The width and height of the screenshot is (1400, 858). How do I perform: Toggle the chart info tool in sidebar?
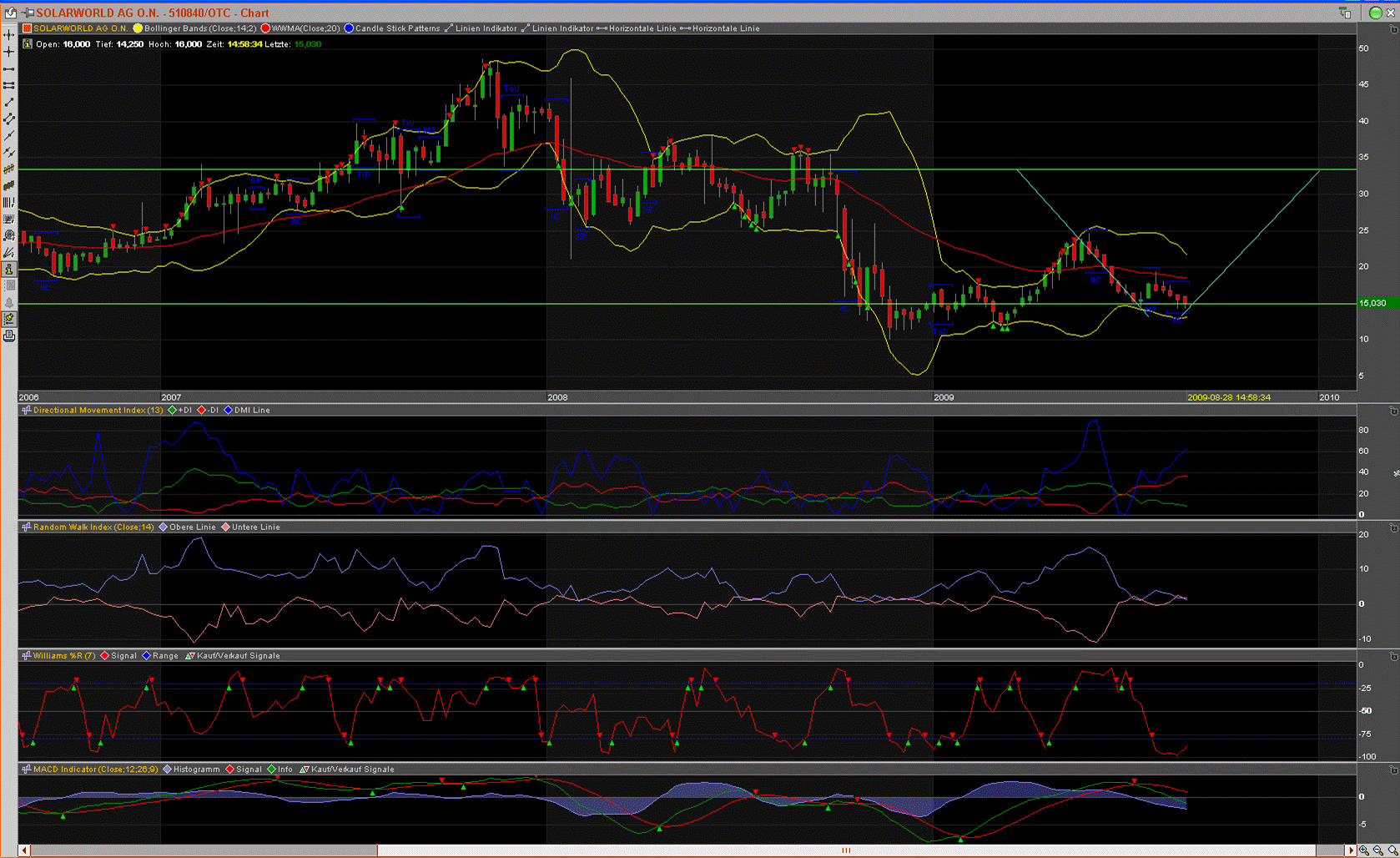[x=9, y=269]
